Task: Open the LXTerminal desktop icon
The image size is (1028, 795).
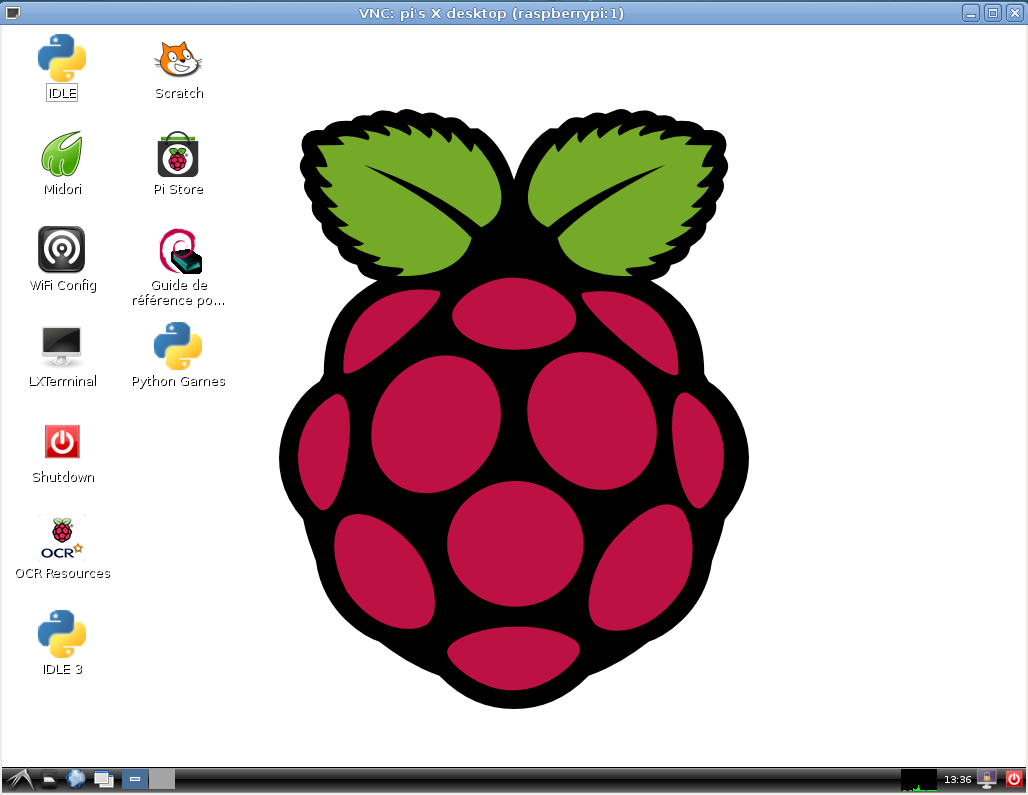Action: pyautogui.click(x=62, y=347)
